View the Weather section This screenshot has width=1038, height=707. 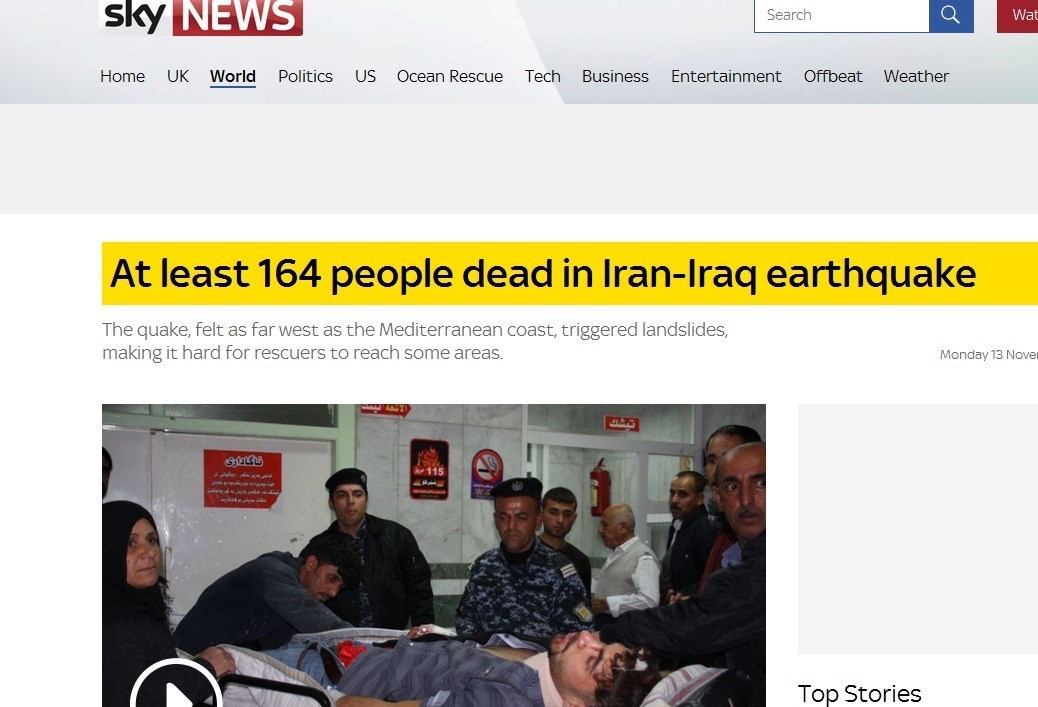coord(916,76)
